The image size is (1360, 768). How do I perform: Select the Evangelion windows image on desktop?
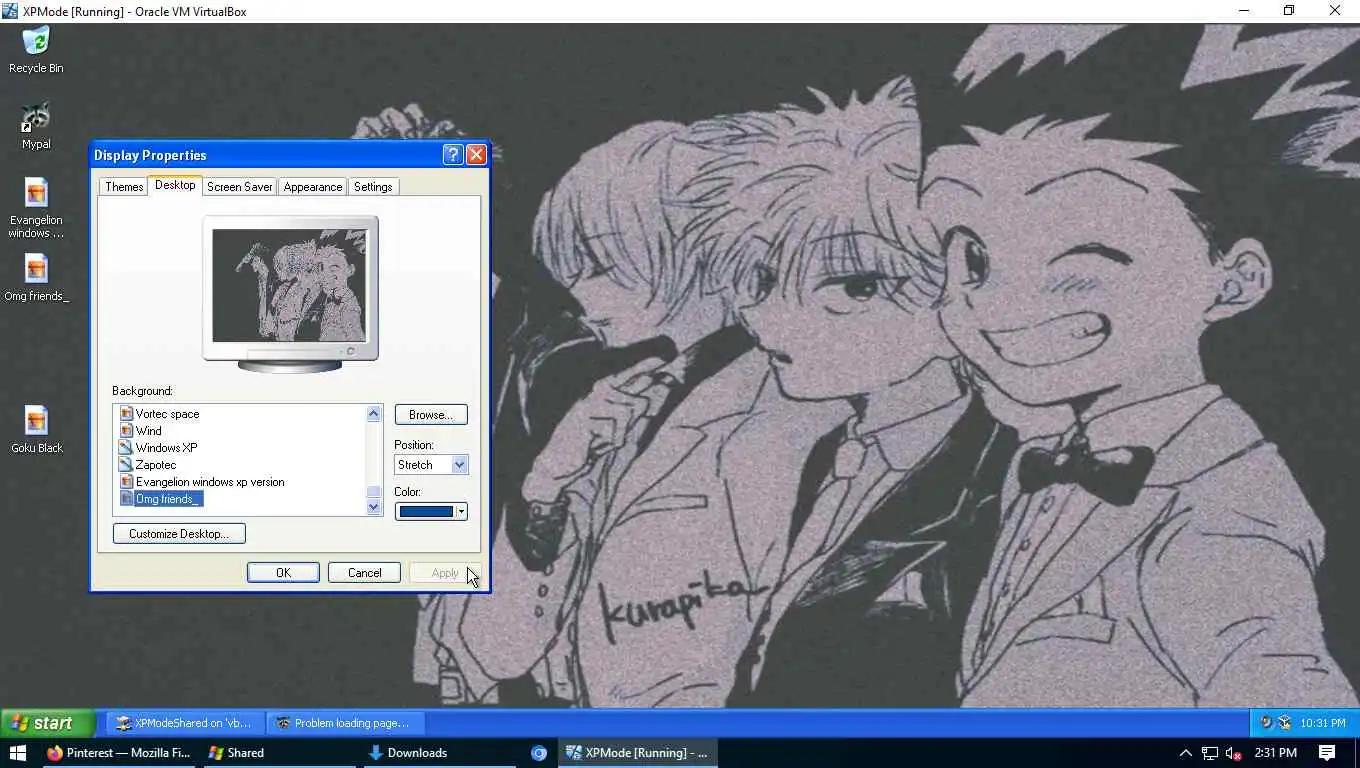pyautogui.click(x=36, y=209)
